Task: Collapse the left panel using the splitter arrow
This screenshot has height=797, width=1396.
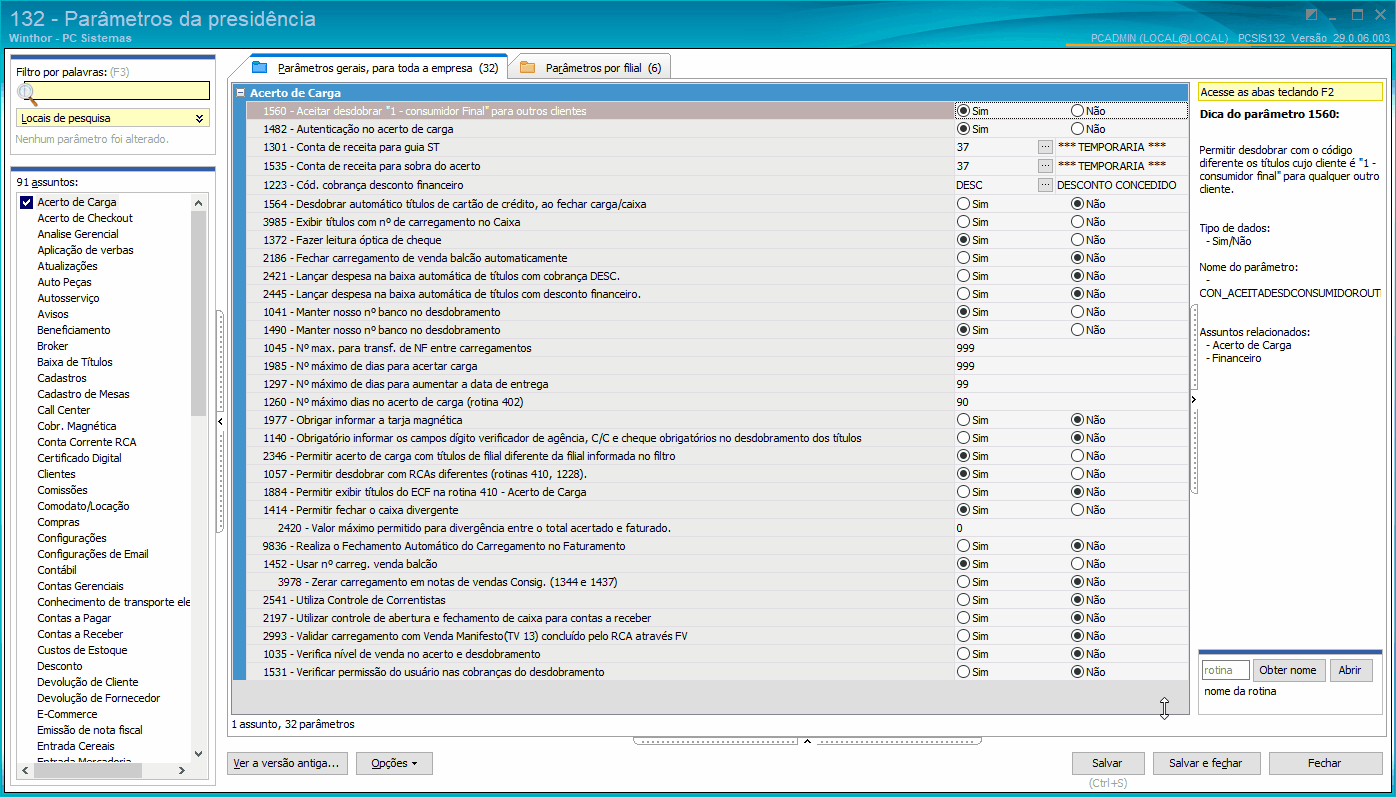Action: tap(220, 422)
